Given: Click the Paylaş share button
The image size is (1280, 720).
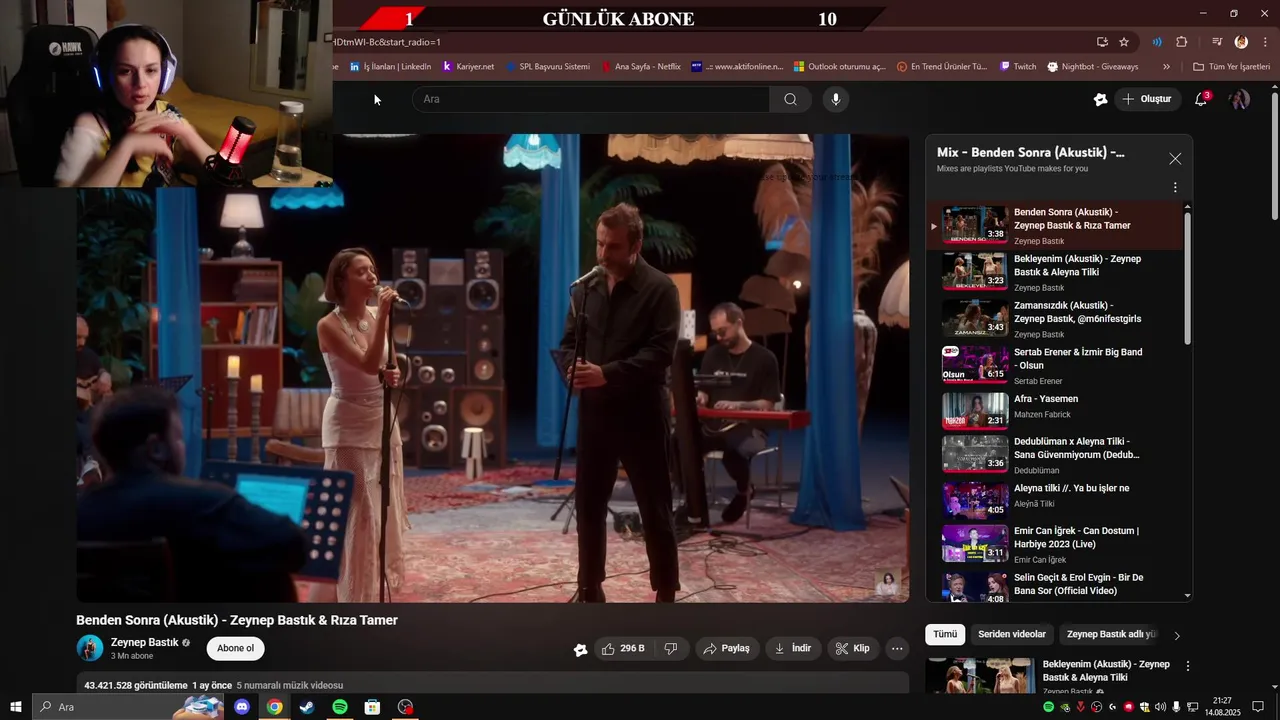Looking at the screenshot, I should tap(727, 648).
